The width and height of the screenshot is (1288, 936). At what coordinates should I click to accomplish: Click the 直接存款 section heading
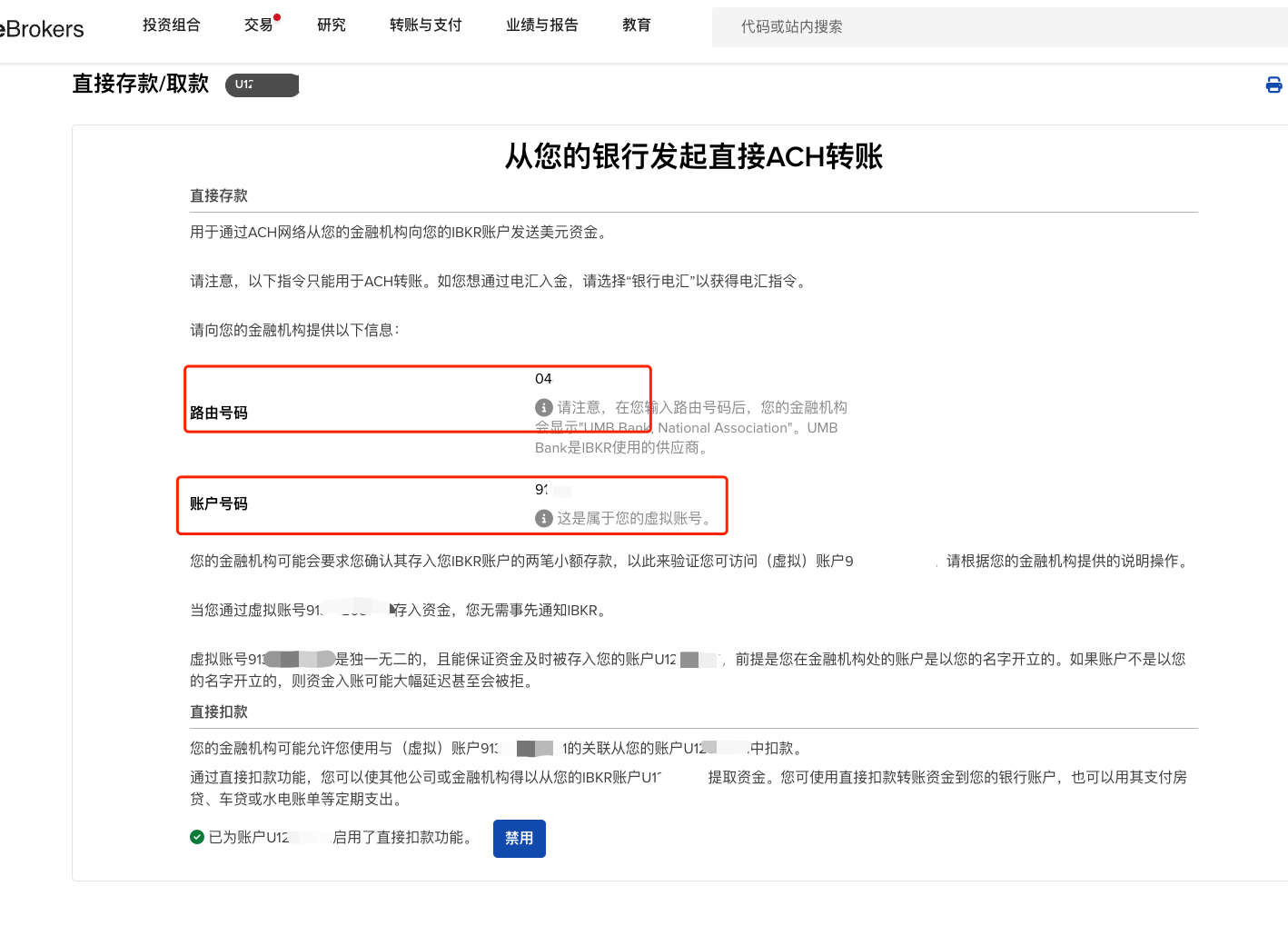pyautogui.click(x=219, y=195)
